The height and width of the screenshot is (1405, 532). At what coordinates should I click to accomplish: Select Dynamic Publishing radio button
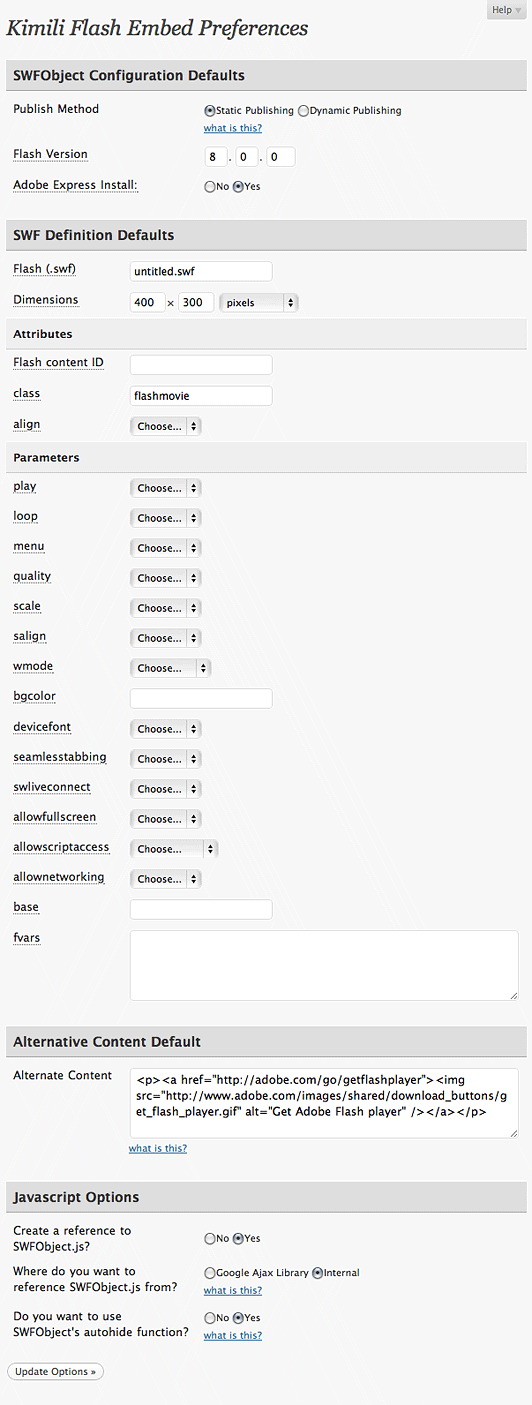click(x=303, y=111)
